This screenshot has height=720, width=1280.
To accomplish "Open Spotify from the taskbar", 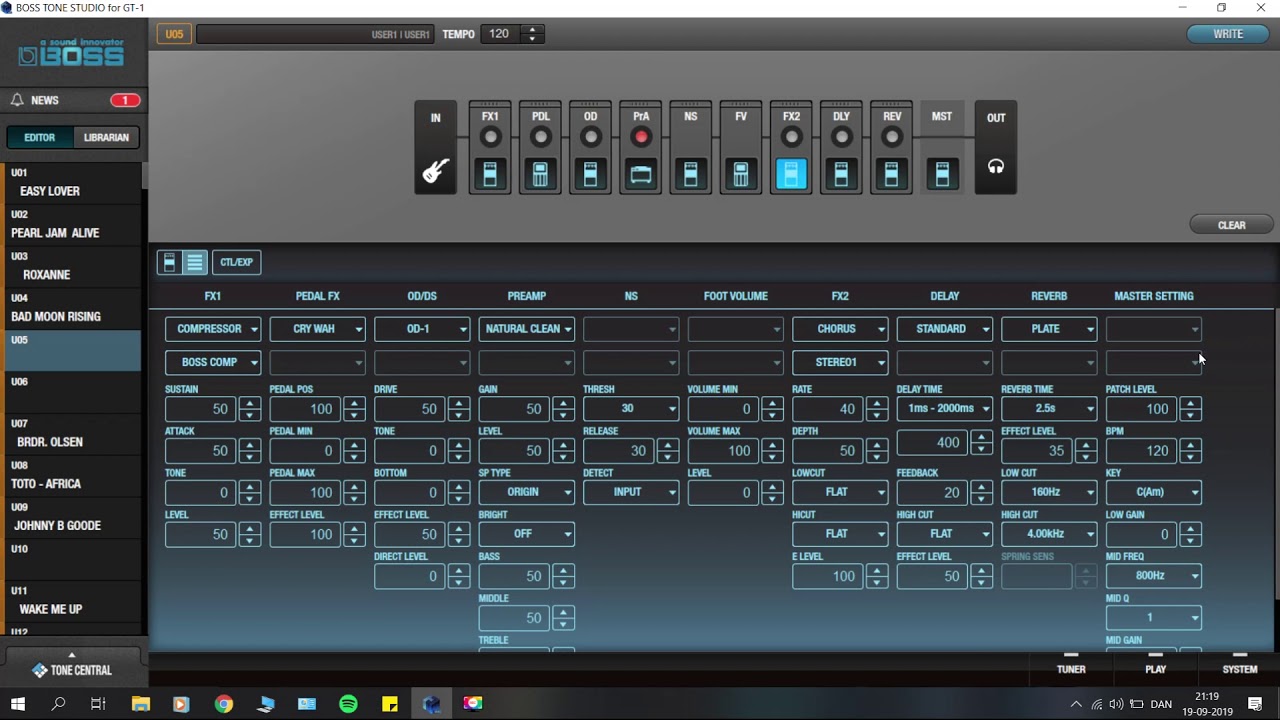I will click(348, 704).
